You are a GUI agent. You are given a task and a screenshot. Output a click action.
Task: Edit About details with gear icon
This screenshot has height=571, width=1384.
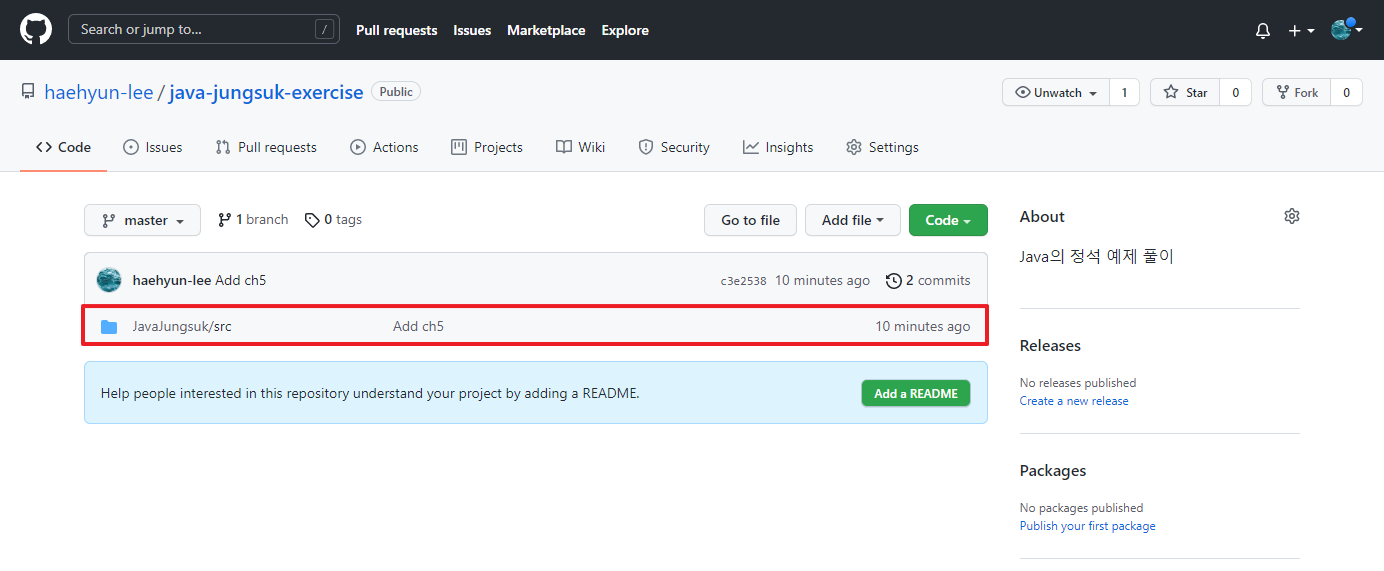coord(1292,216)
